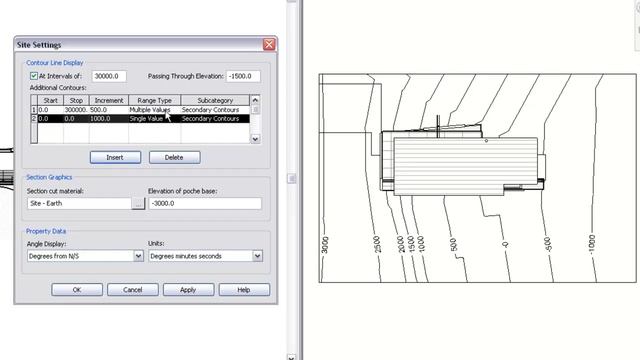Click the 500 contour label in site view
640x360 pixels.
[x=453, y=245]
